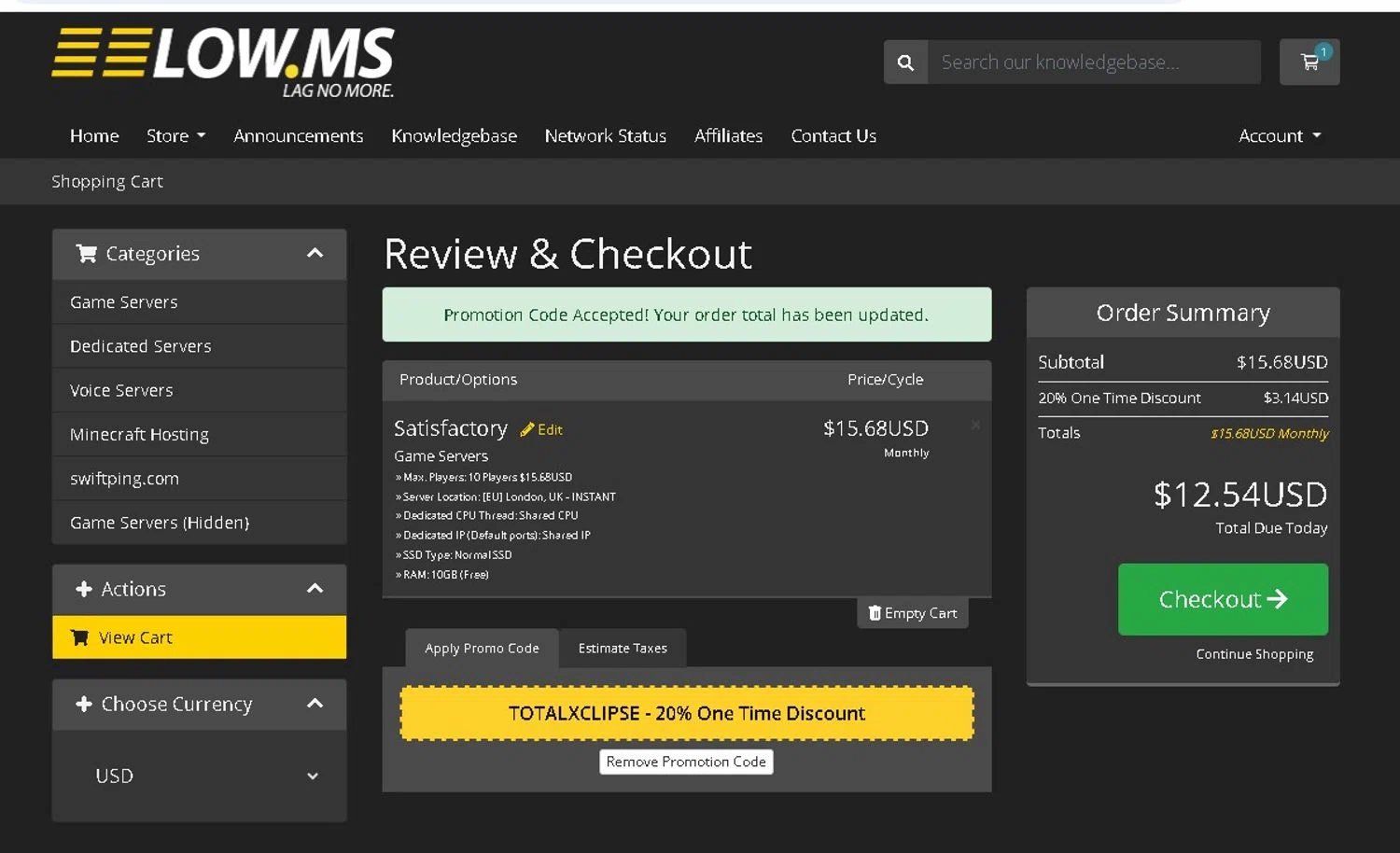Open the Announcements page

[299, 136]
